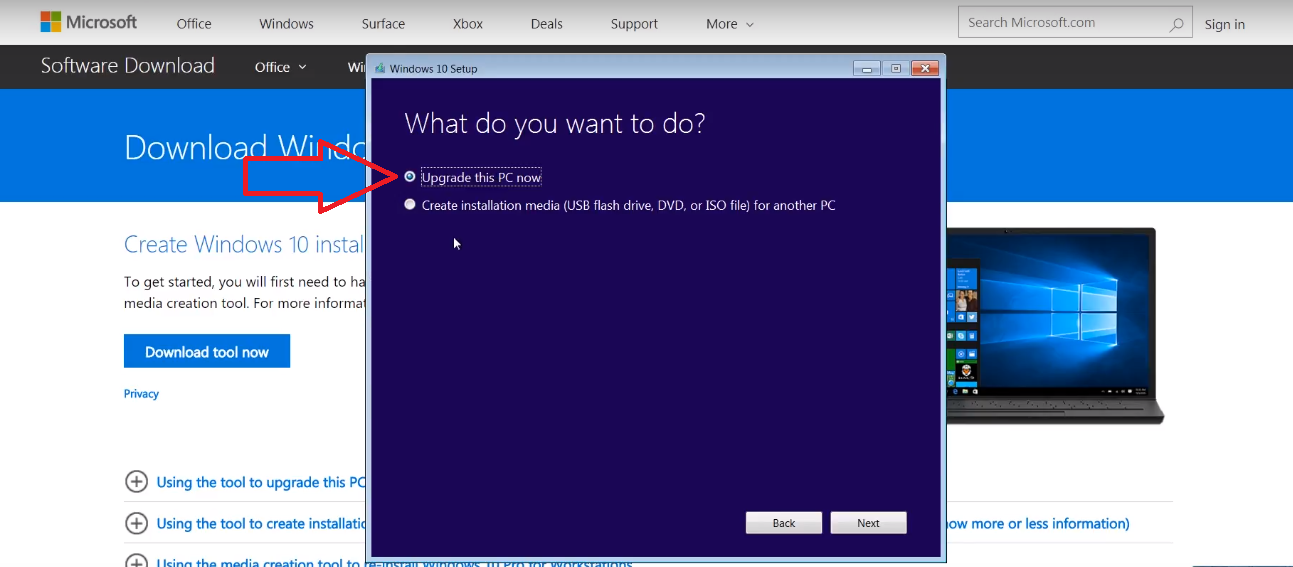Choose the "Create installation media" radio option

point(410,205)
